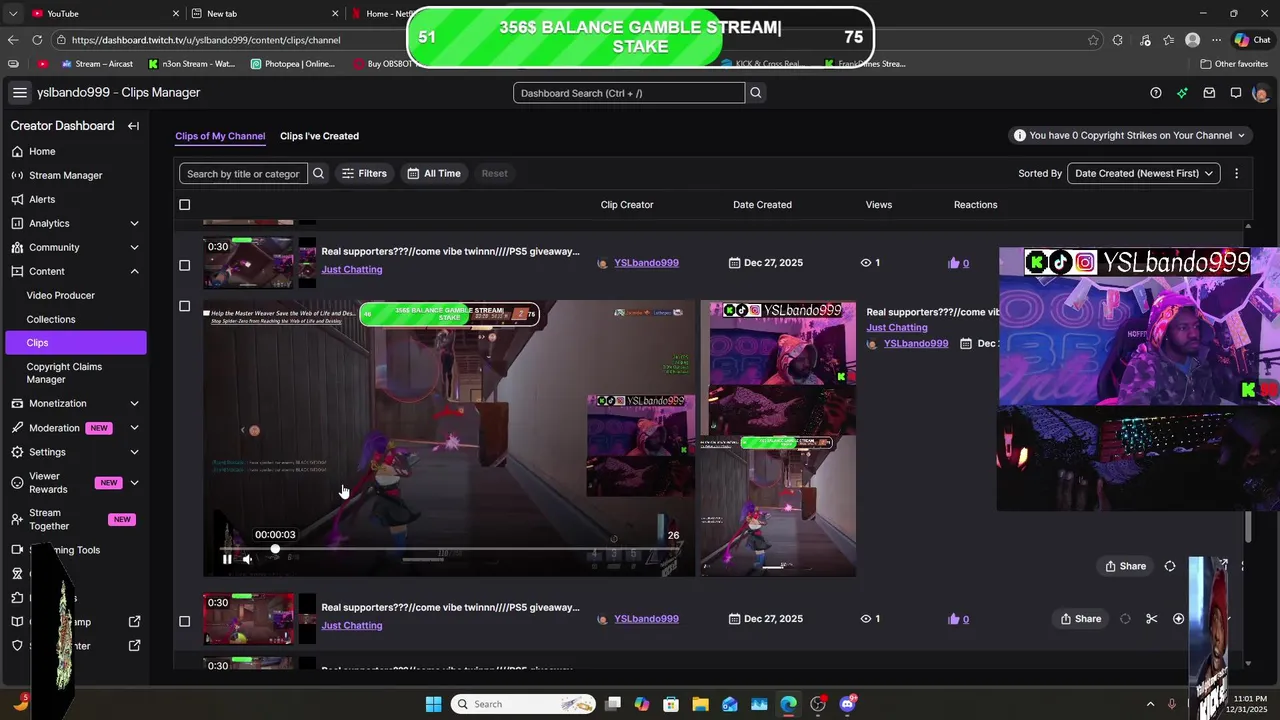Image resolution: width=1280 pixels, height=720 pixels.
Task: Open the Photopea bookmark
Action: point(292,63)
